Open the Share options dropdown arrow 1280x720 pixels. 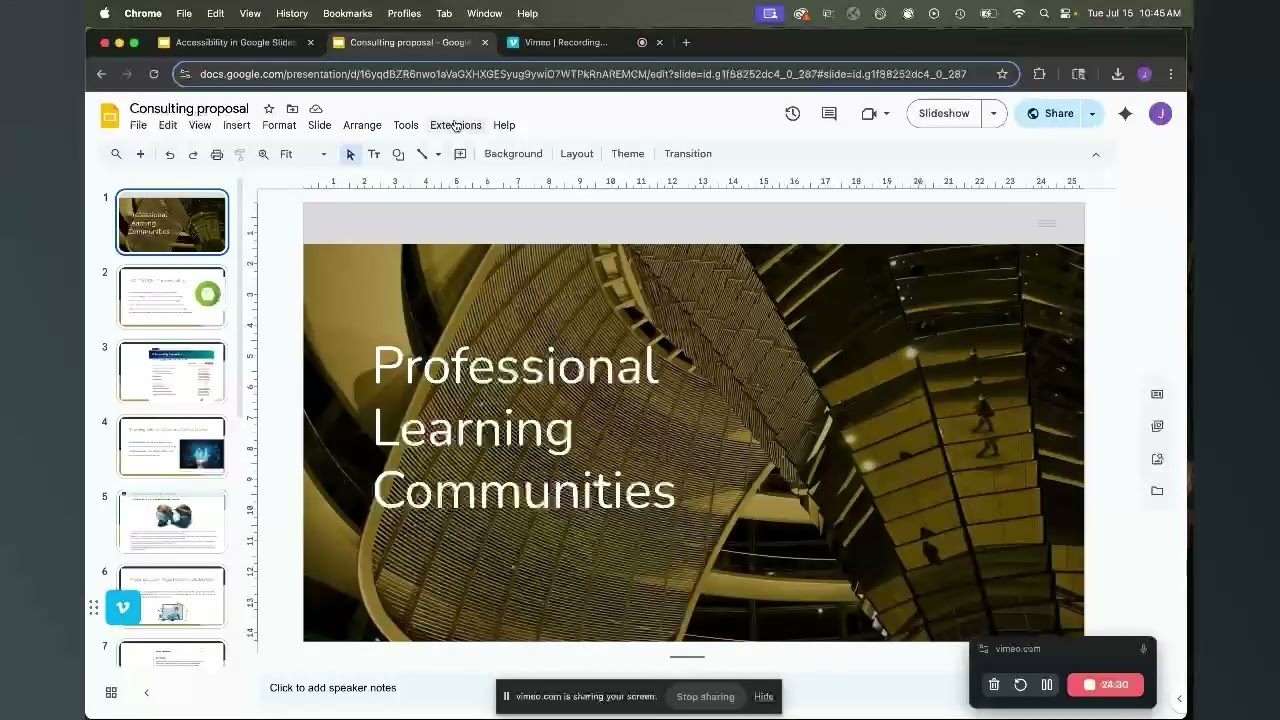[x=1092, y=113]
